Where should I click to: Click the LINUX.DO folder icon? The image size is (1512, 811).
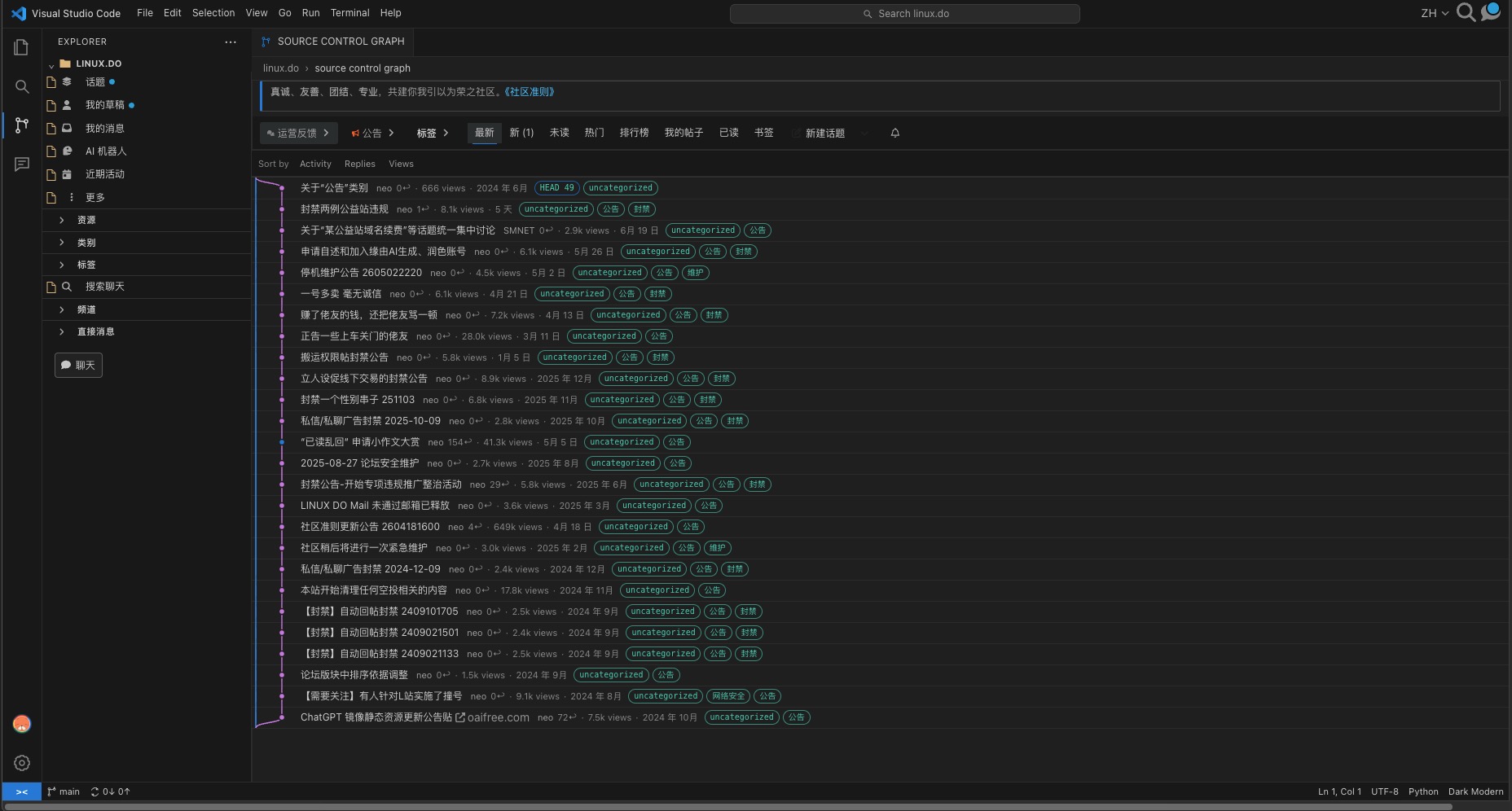pyautogui.click(x=65, y=64)
